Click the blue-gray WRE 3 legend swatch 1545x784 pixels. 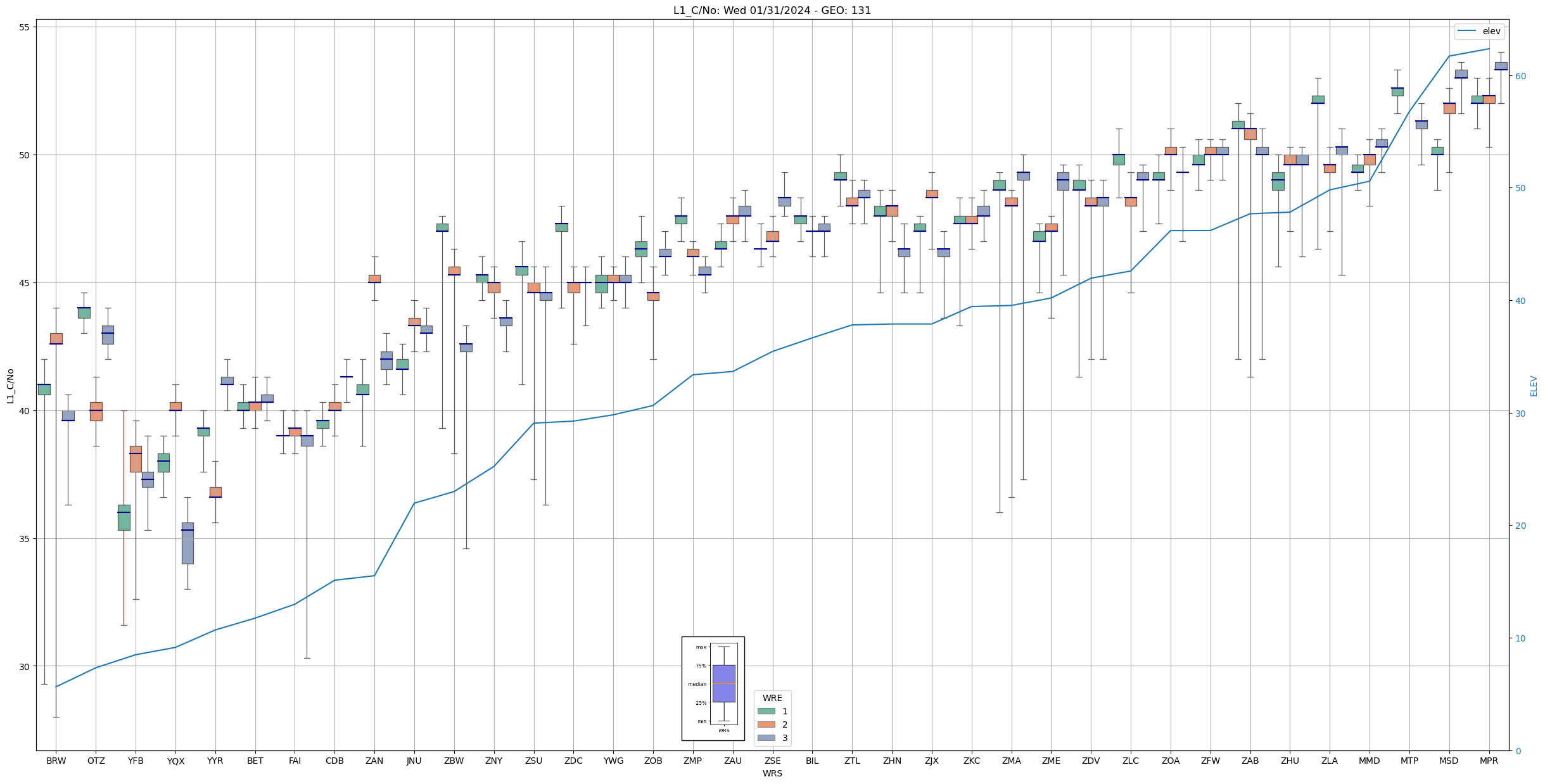point(766,738)
